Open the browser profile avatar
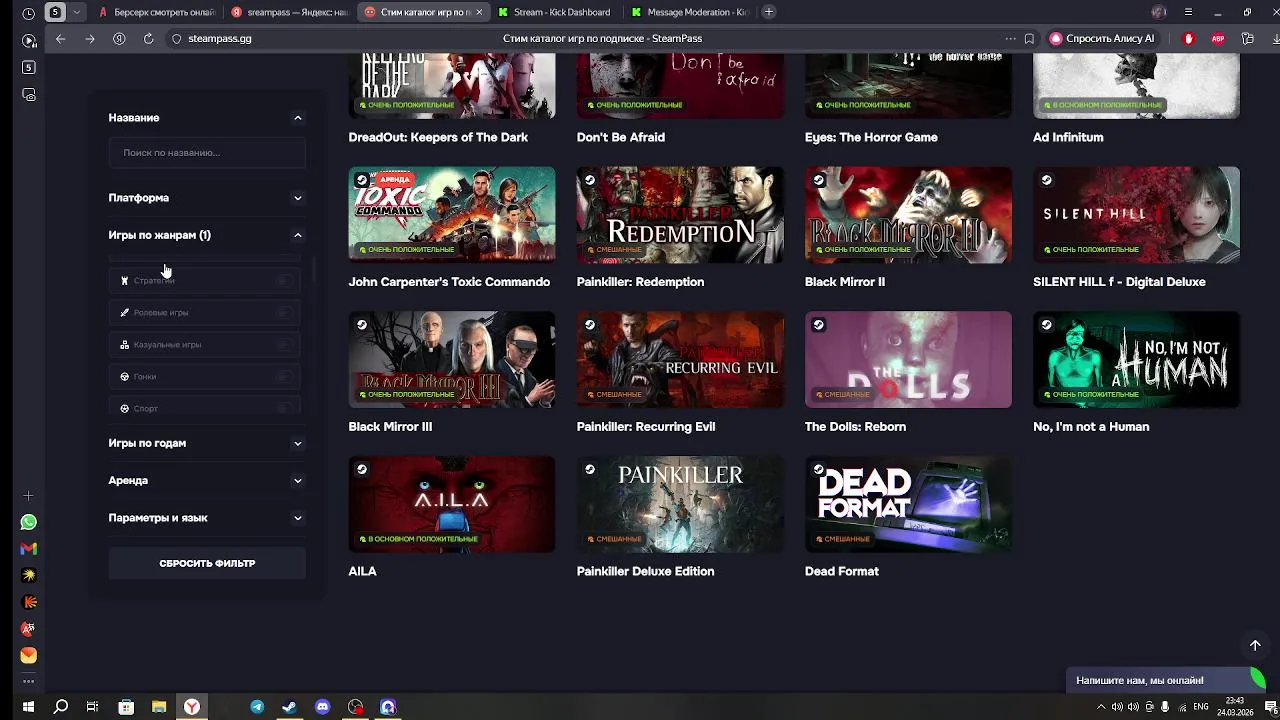Viewport: 1280px width, 720px height. click(1159, 12)
